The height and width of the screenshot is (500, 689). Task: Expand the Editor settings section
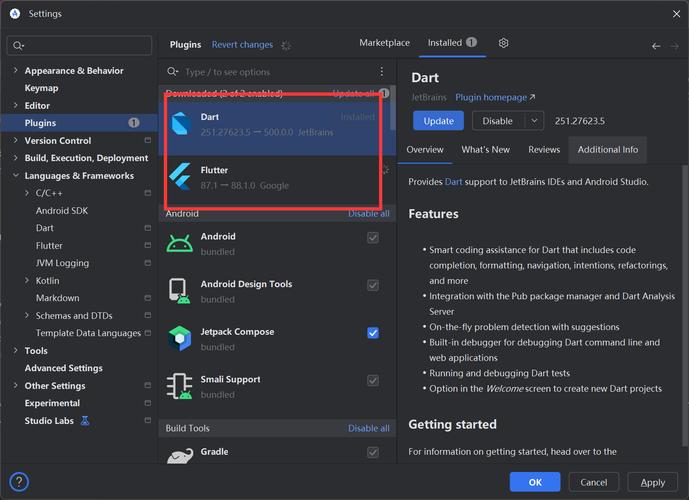pos(16,105)
